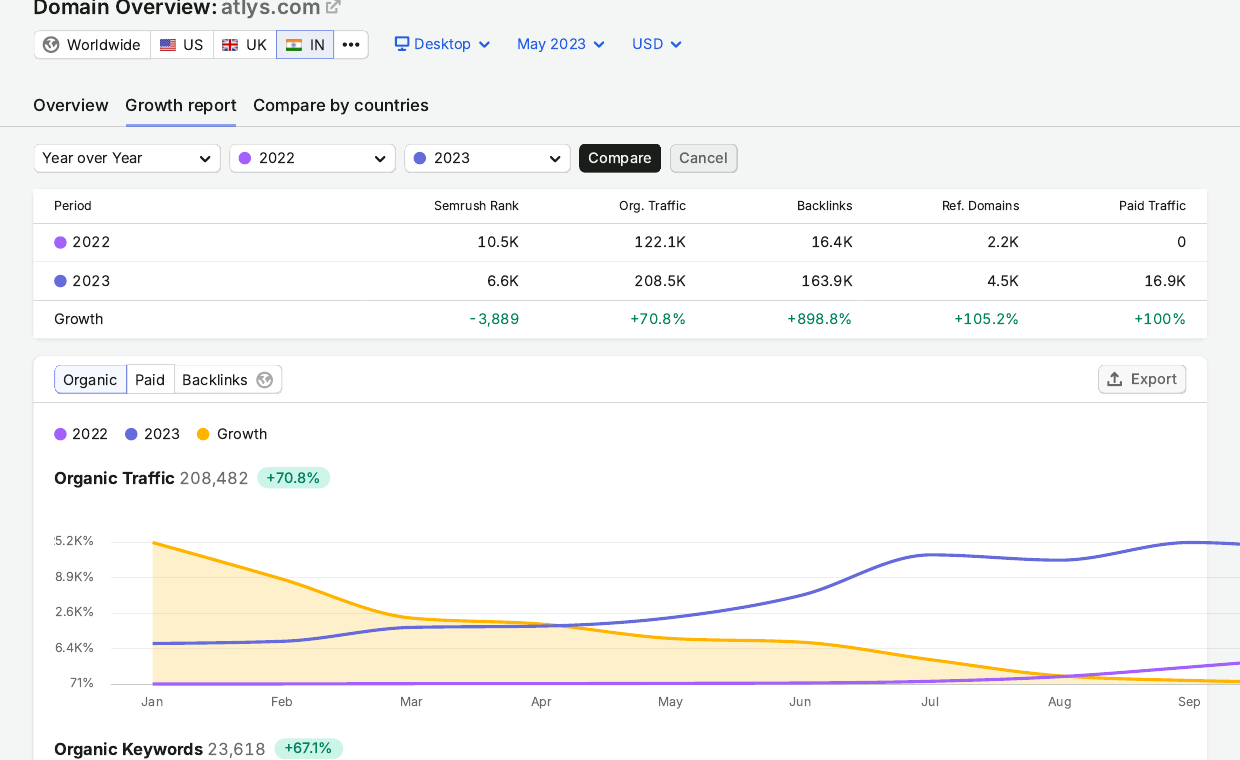This screenshot has width=1240, height=760.
Task: Expand the 2022 period dropdown
Action: pyautogui.click(x=313, y=158)
